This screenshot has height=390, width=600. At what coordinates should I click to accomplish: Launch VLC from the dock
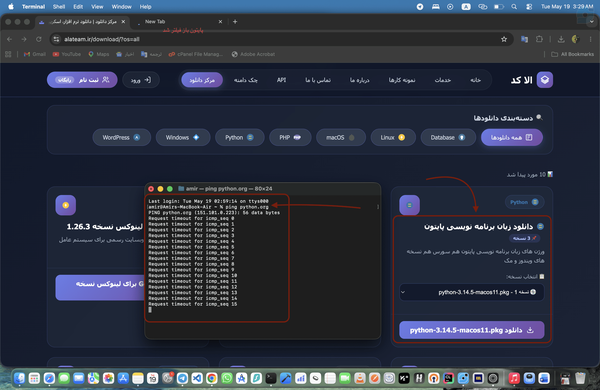click(360, 378)
